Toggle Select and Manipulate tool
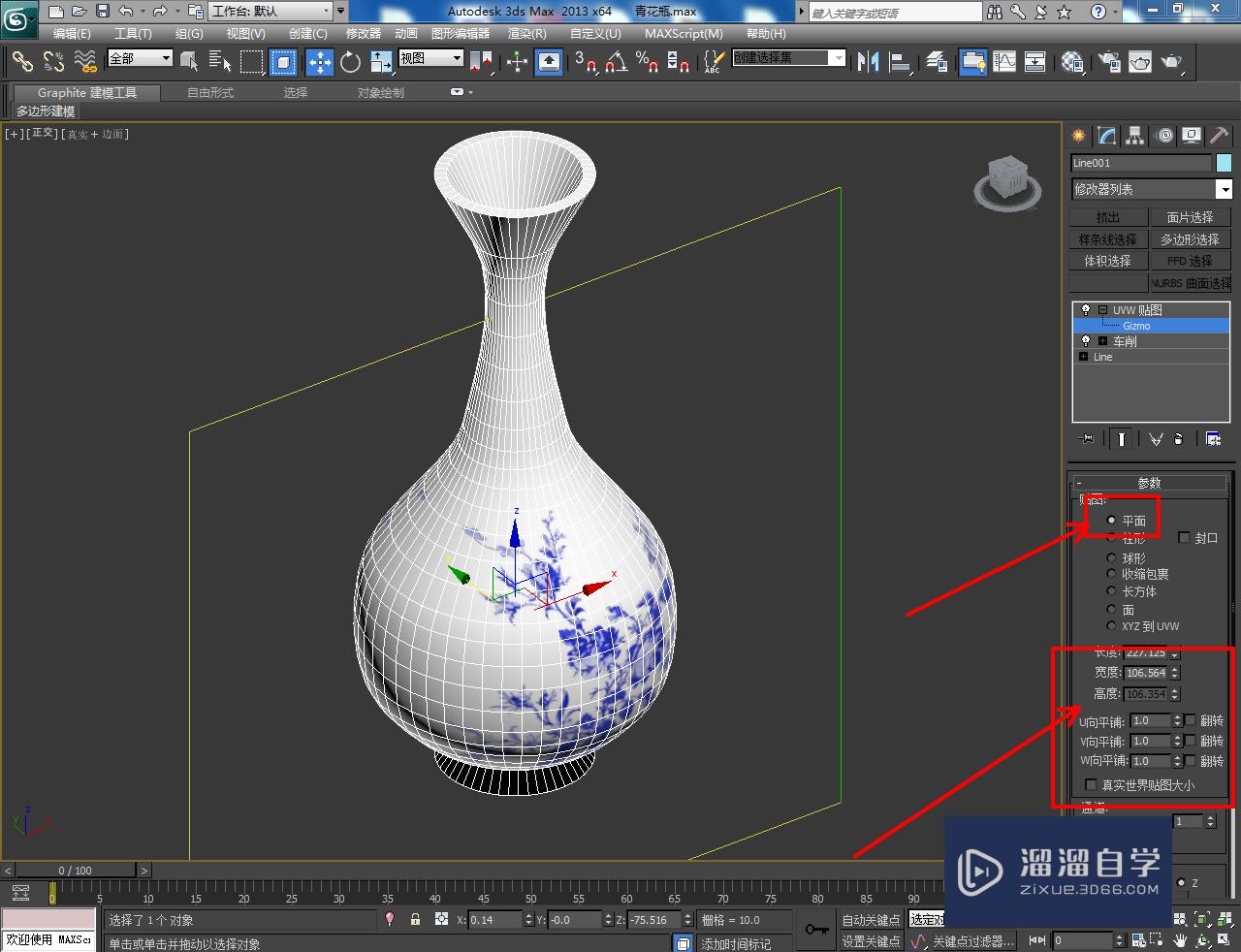The width and height of the screenshot is (1241, 952). pos(517,62)
